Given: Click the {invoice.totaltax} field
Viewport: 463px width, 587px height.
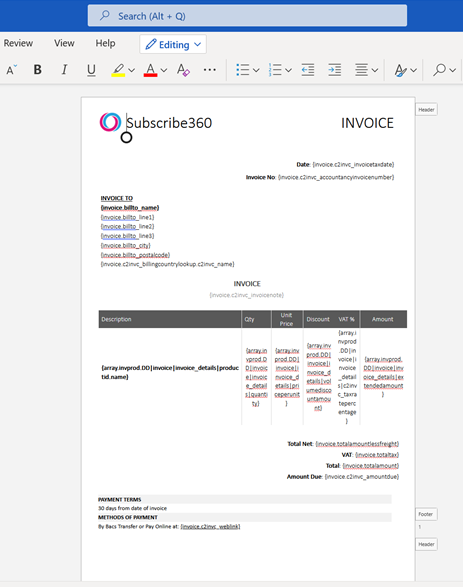Looking at the screenshot, I should coord(377,454).
